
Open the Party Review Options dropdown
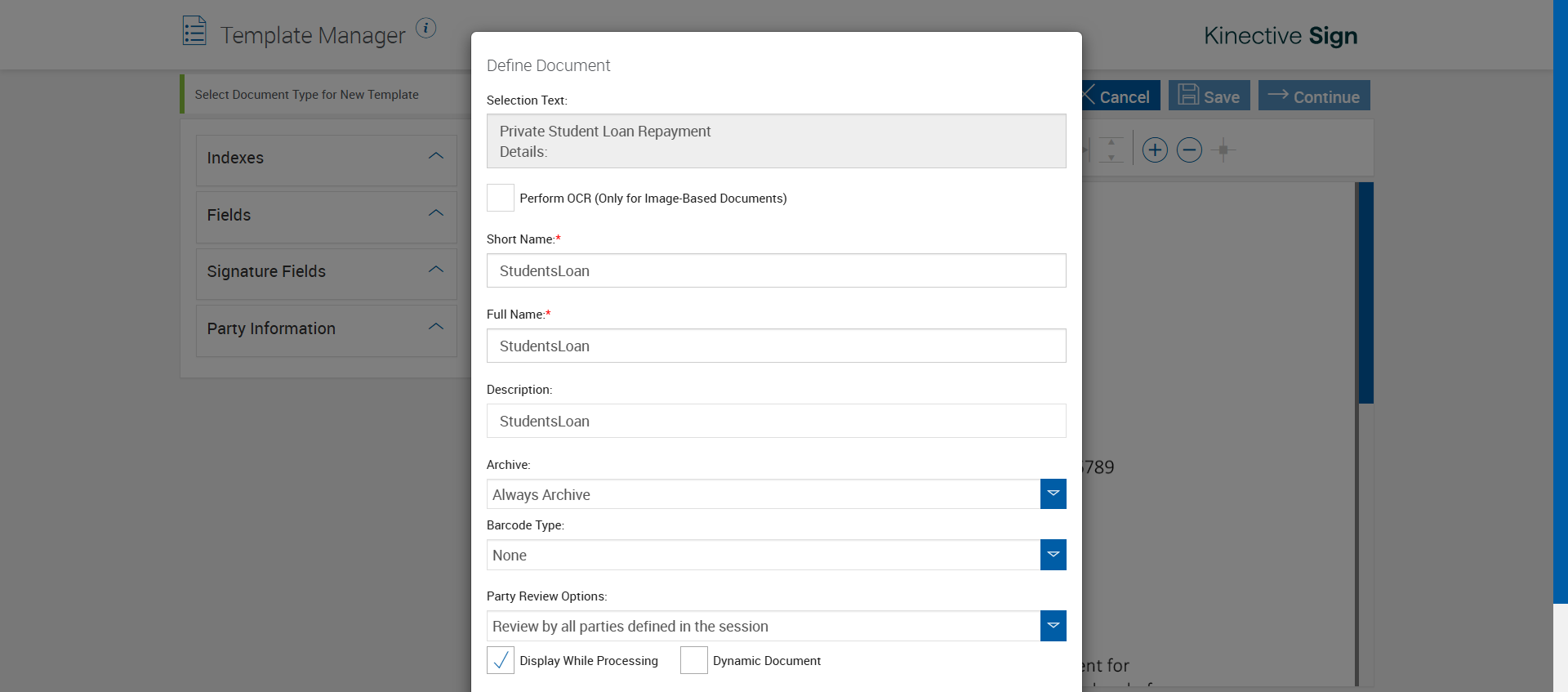[x=1053, y=626]
